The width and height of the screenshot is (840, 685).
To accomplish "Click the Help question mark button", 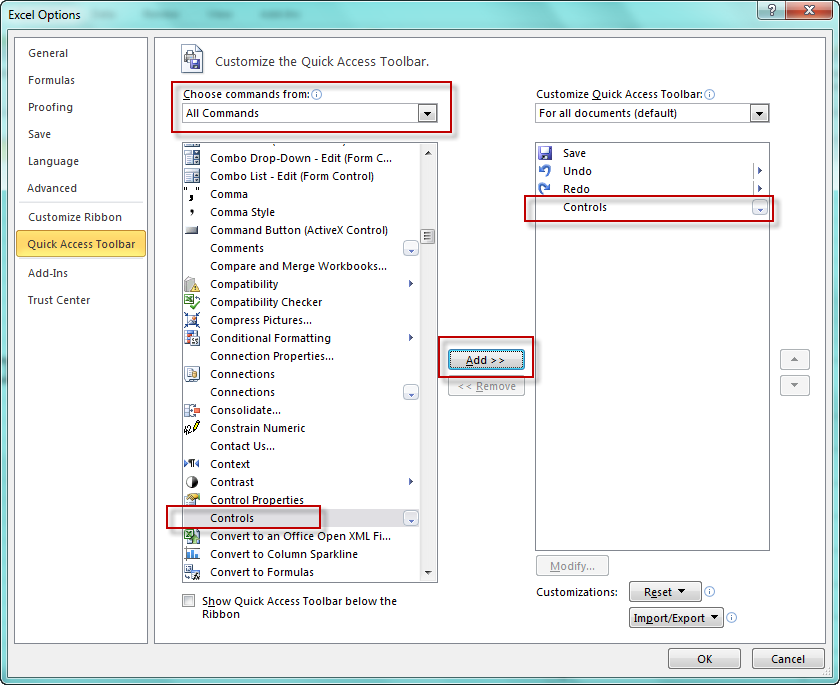I will 771,10.
